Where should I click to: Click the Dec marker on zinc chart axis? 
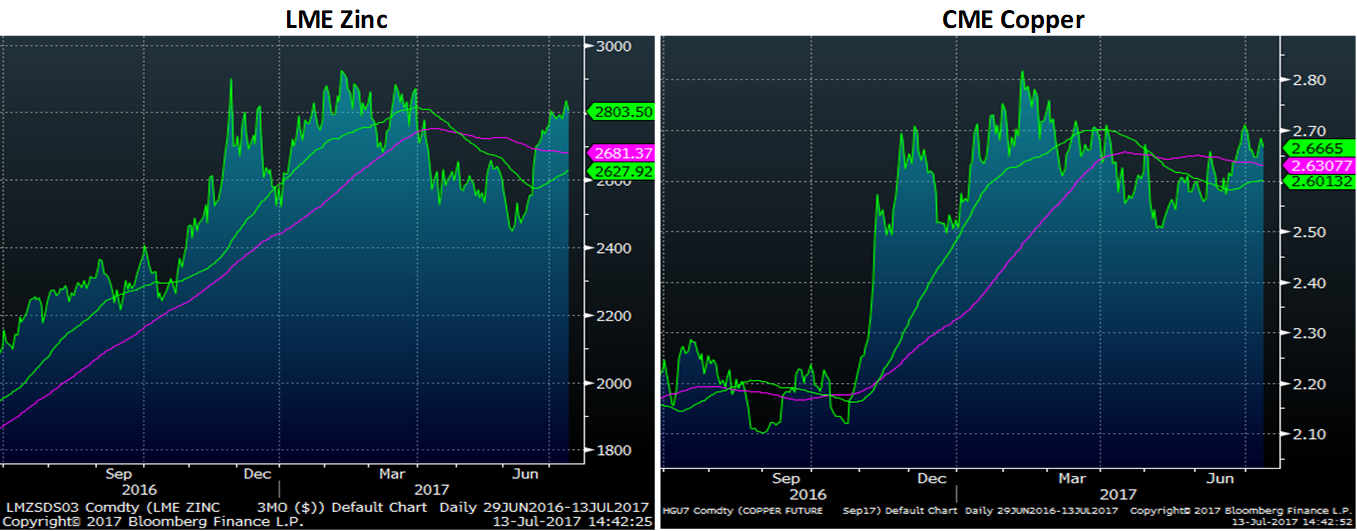[x=258, y=474]
